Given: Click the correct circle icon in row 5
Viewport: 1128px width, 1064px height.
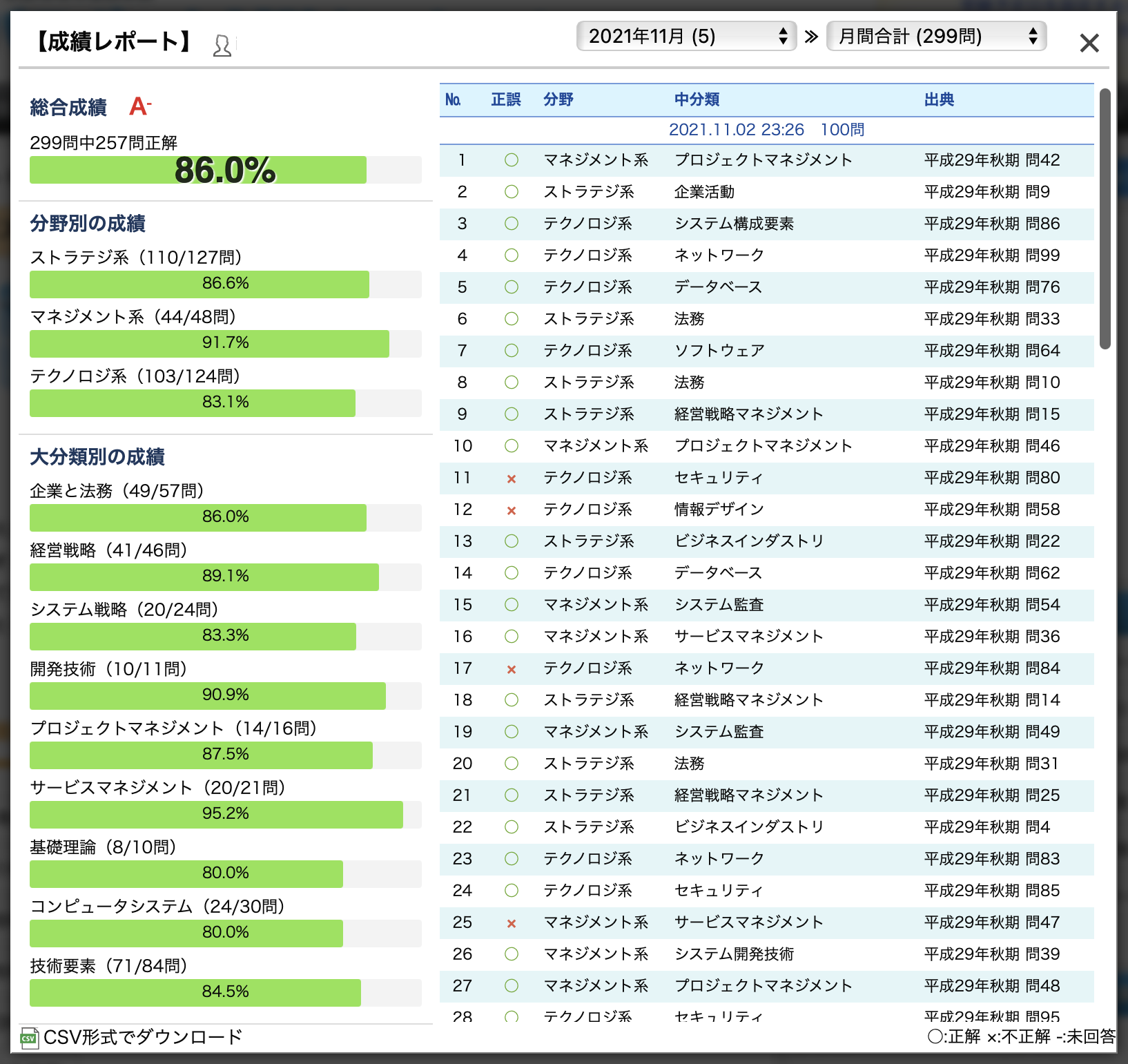Looking at the screenshot, I should (x=512, y=287).
